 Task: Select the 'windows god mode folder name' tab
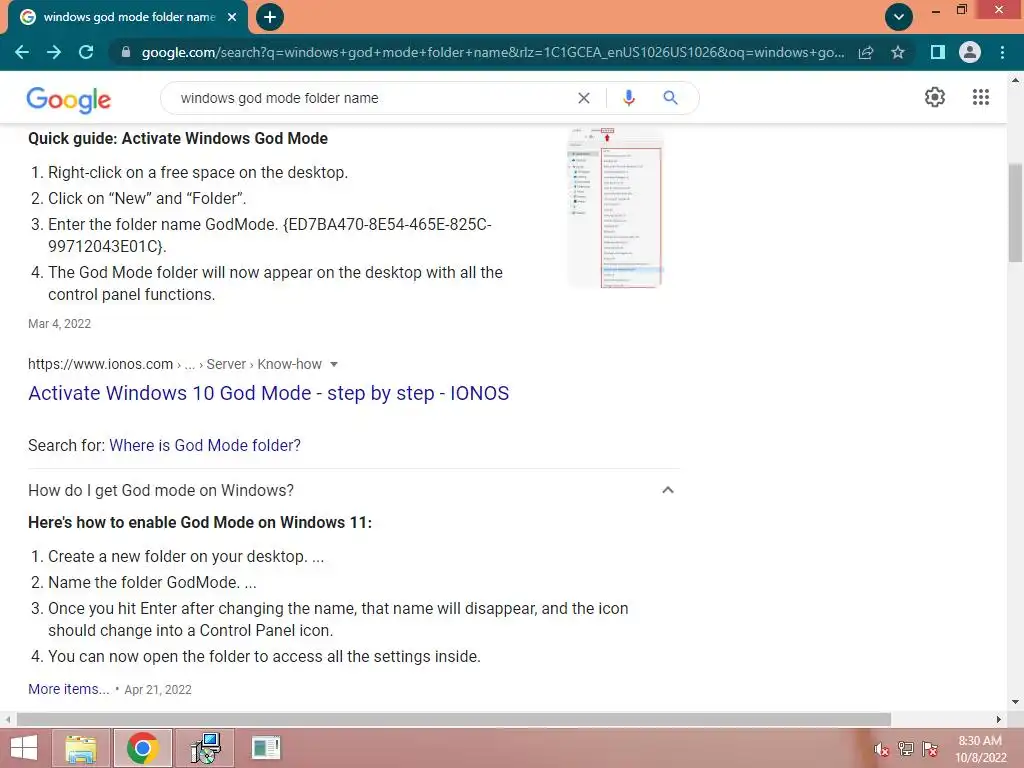(x=129, y=17)
